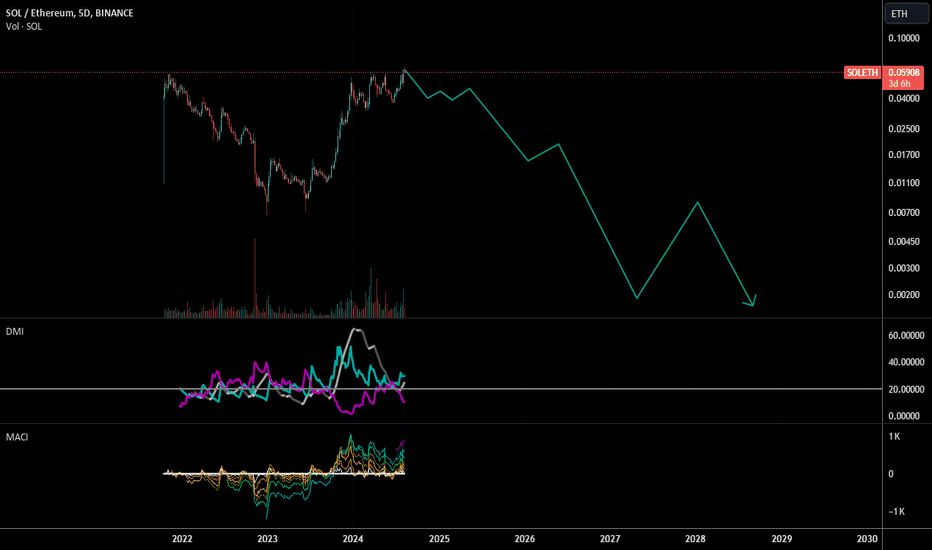932x550 pixels.
Task: Click the 1K MACI axis value
Action: click(894, 436)
